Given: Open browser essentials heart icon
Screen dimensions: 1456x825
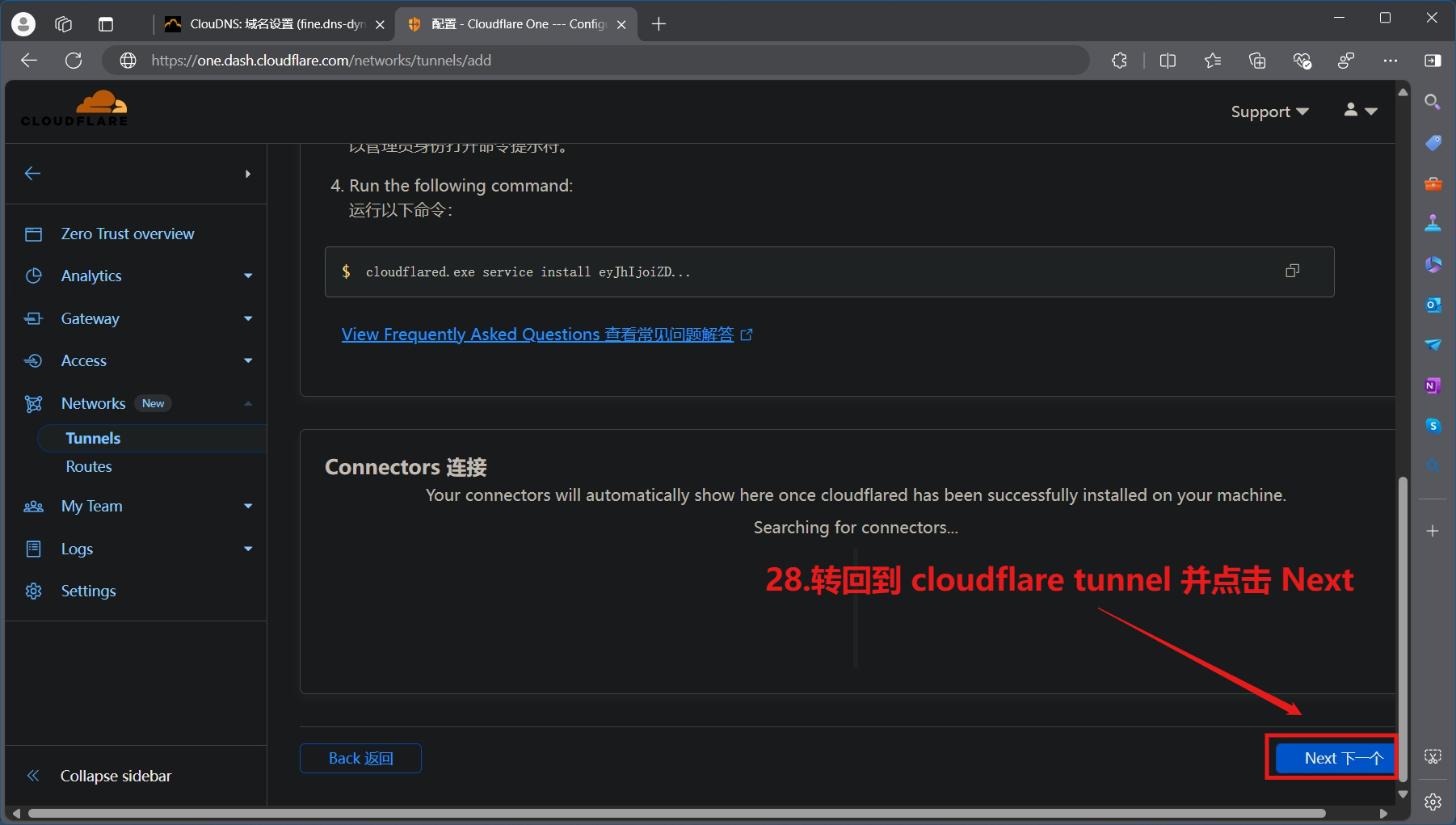Looking at the screenshot, I should click(x=1302, y=61).
